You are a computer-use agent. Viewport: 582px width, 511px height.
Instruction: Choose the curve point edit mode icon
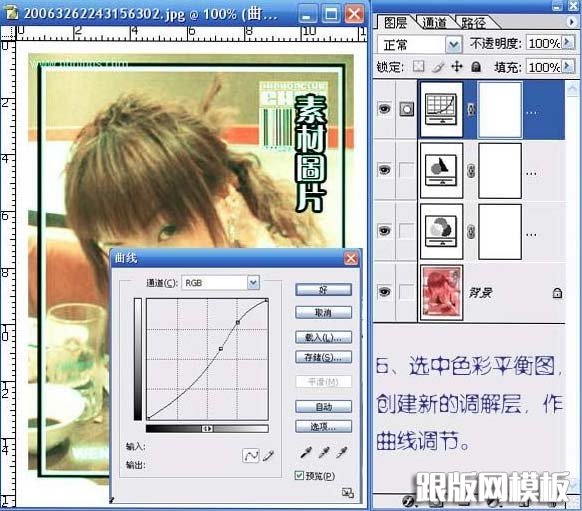[251, 455]
